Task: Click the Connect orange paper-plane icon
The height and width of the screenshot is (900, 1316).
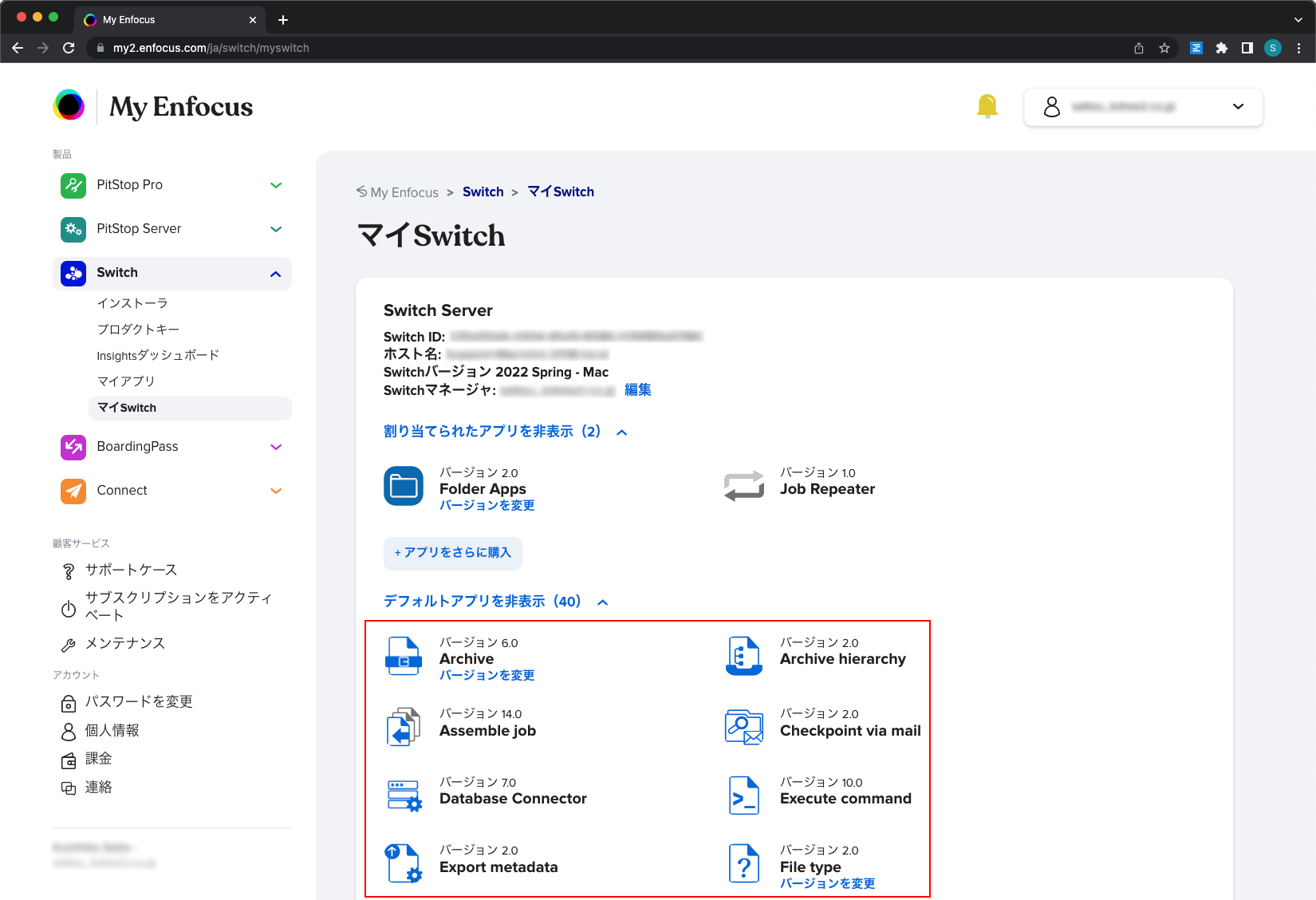Action: tap(73, 491)
